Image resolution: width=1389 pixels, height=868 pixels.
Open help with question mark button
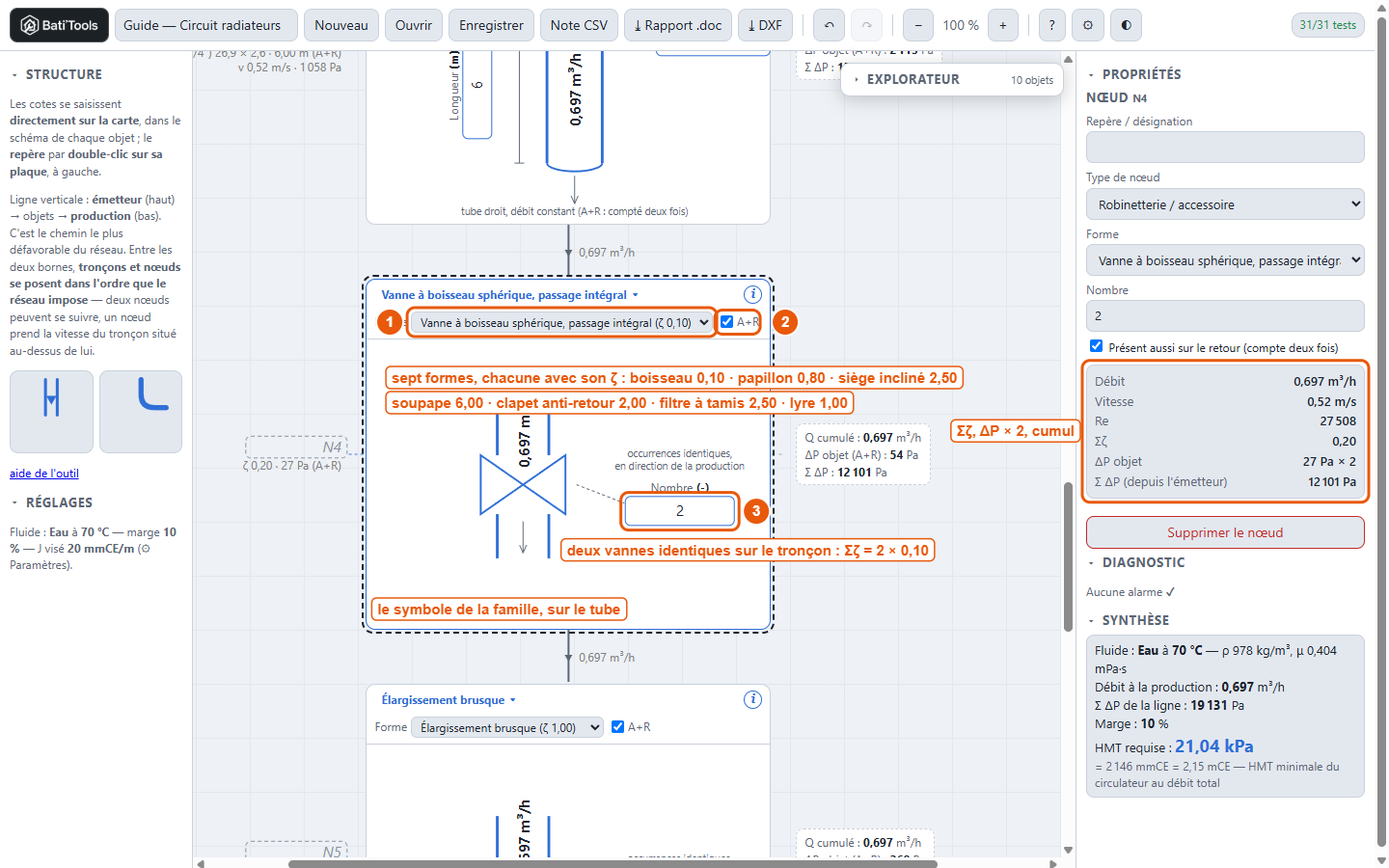click(1051, 25)
